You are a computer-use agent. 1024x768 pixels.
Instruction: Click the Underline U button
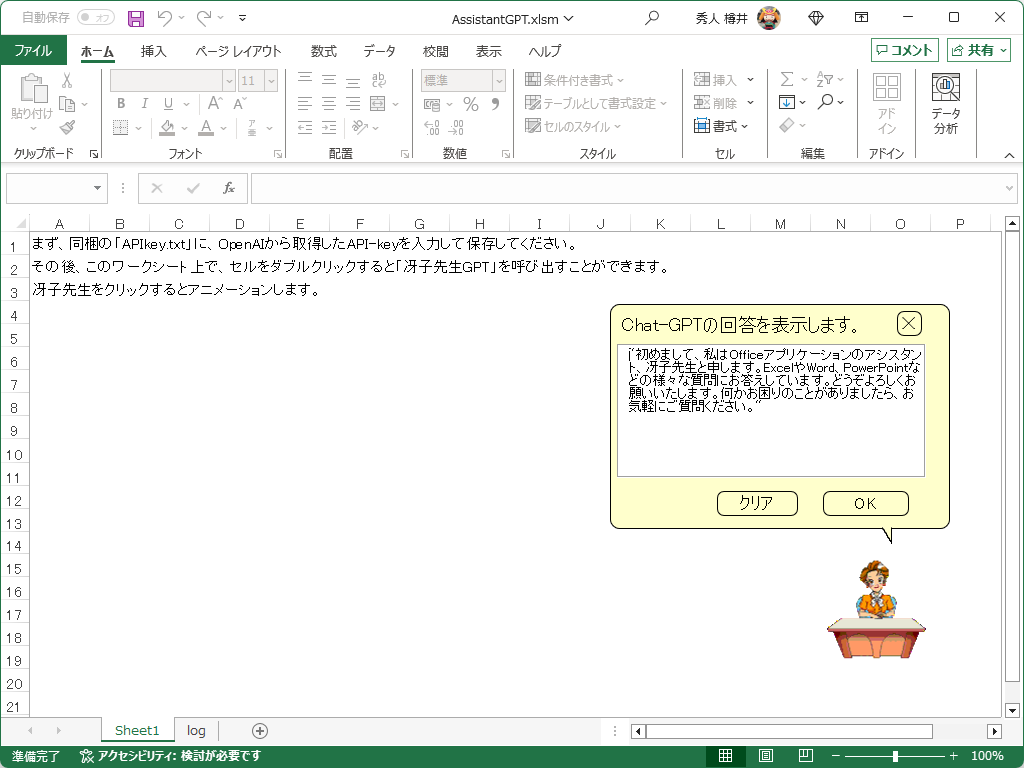168,103
